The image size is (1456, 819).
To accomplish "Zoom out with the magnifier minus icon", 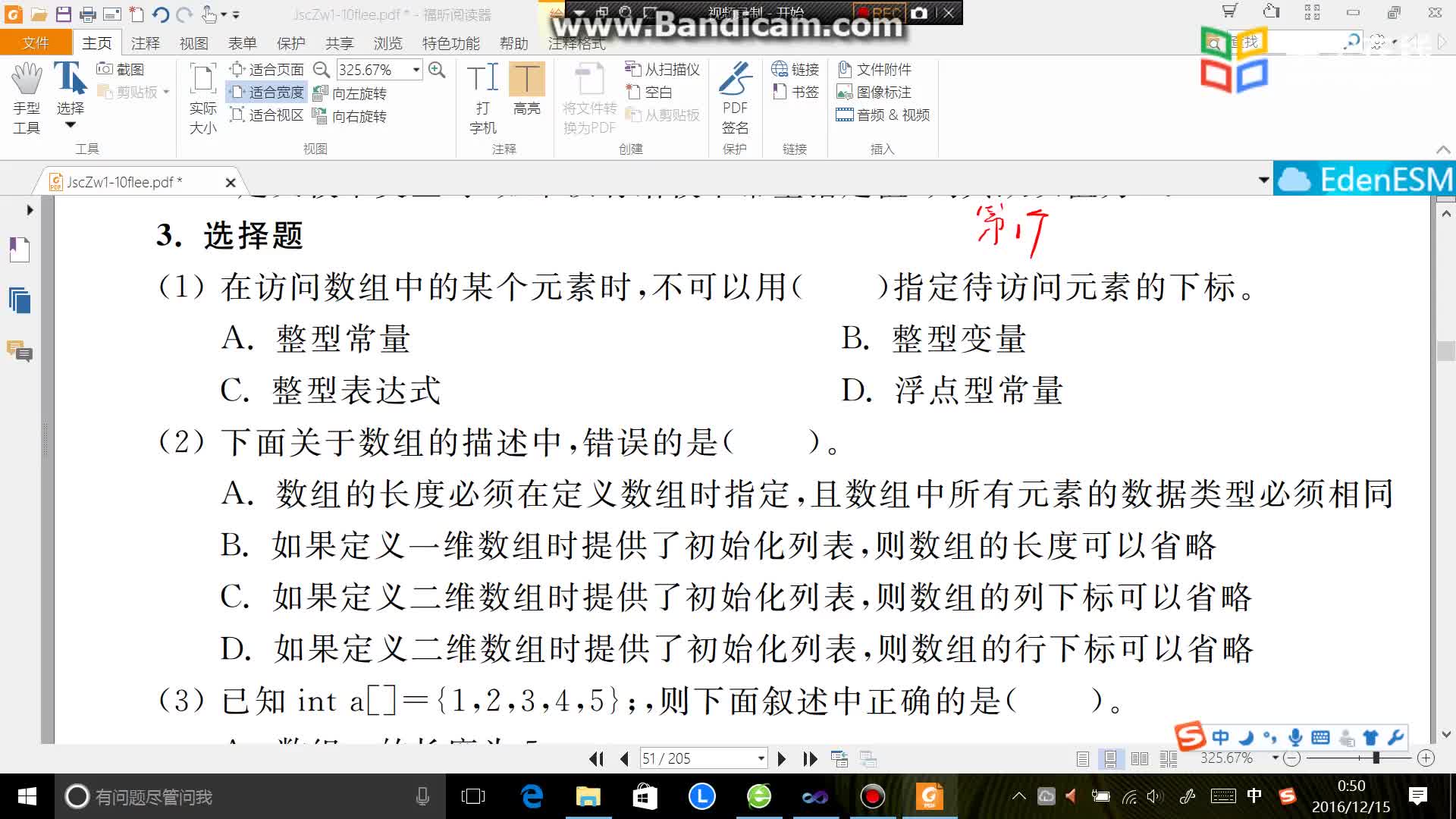I will coord(322,70).
